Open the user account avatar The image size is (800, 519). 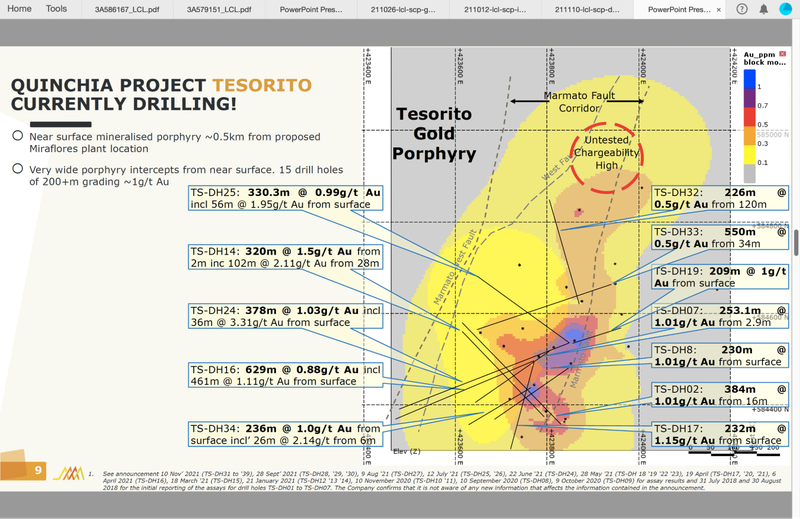(786, 9)
